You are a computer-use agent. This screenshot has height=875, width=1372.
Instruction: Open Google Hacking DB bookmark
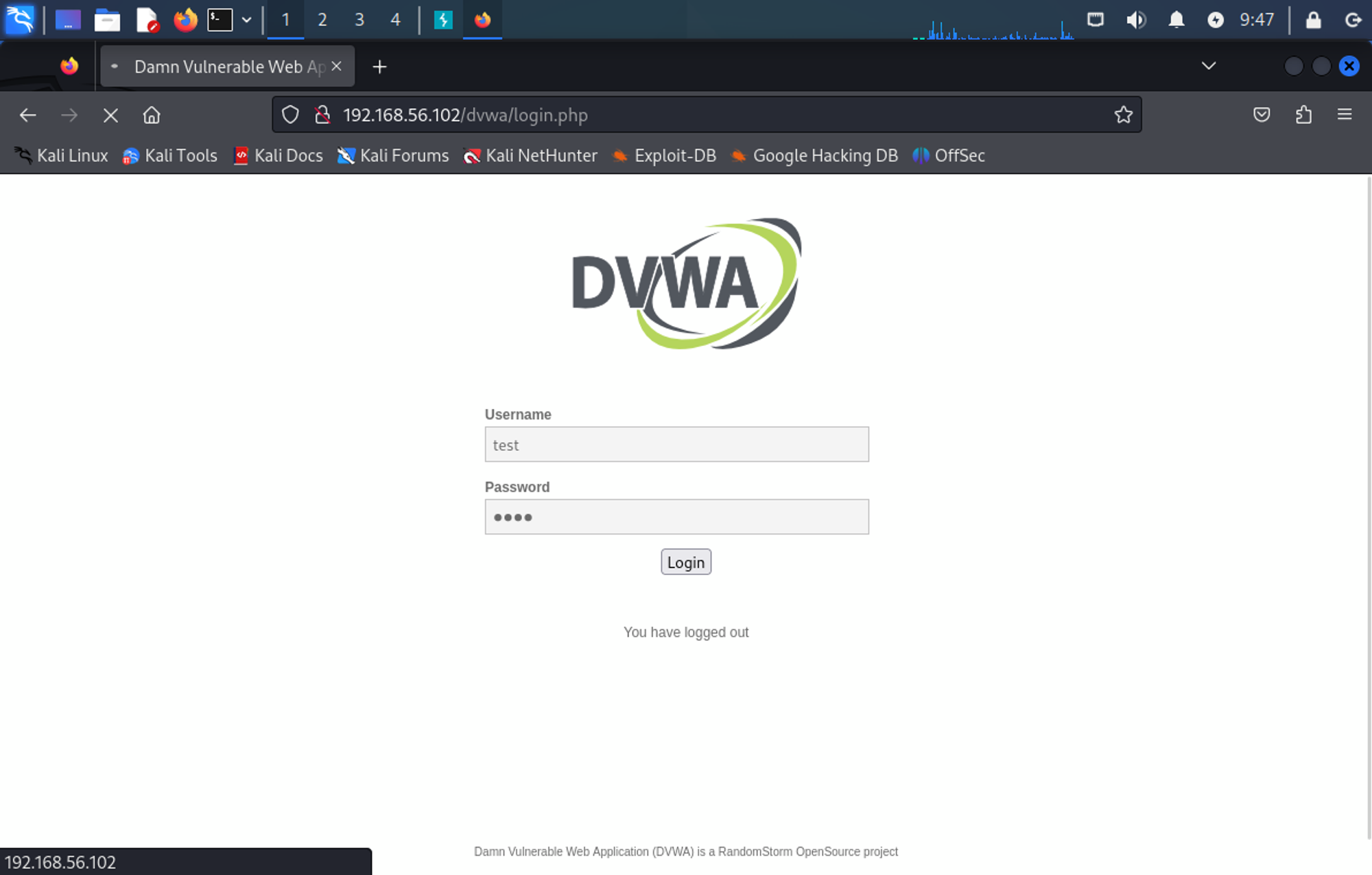coord(814,156)
